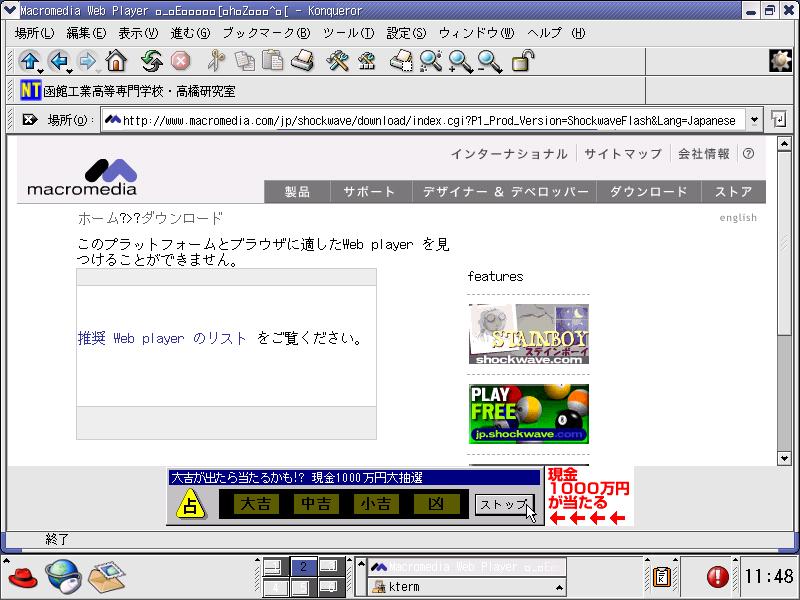Open the ヘルプ(H) menu
The height and width of the screenshot is (600, 800).
coord(556,33)
